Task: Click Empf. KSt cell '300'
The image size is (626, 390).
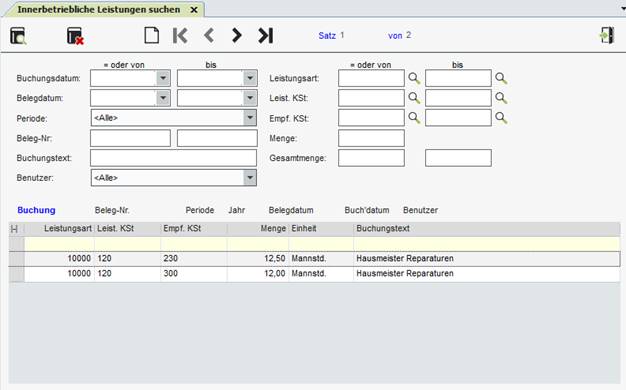Action: click(194, 274)
